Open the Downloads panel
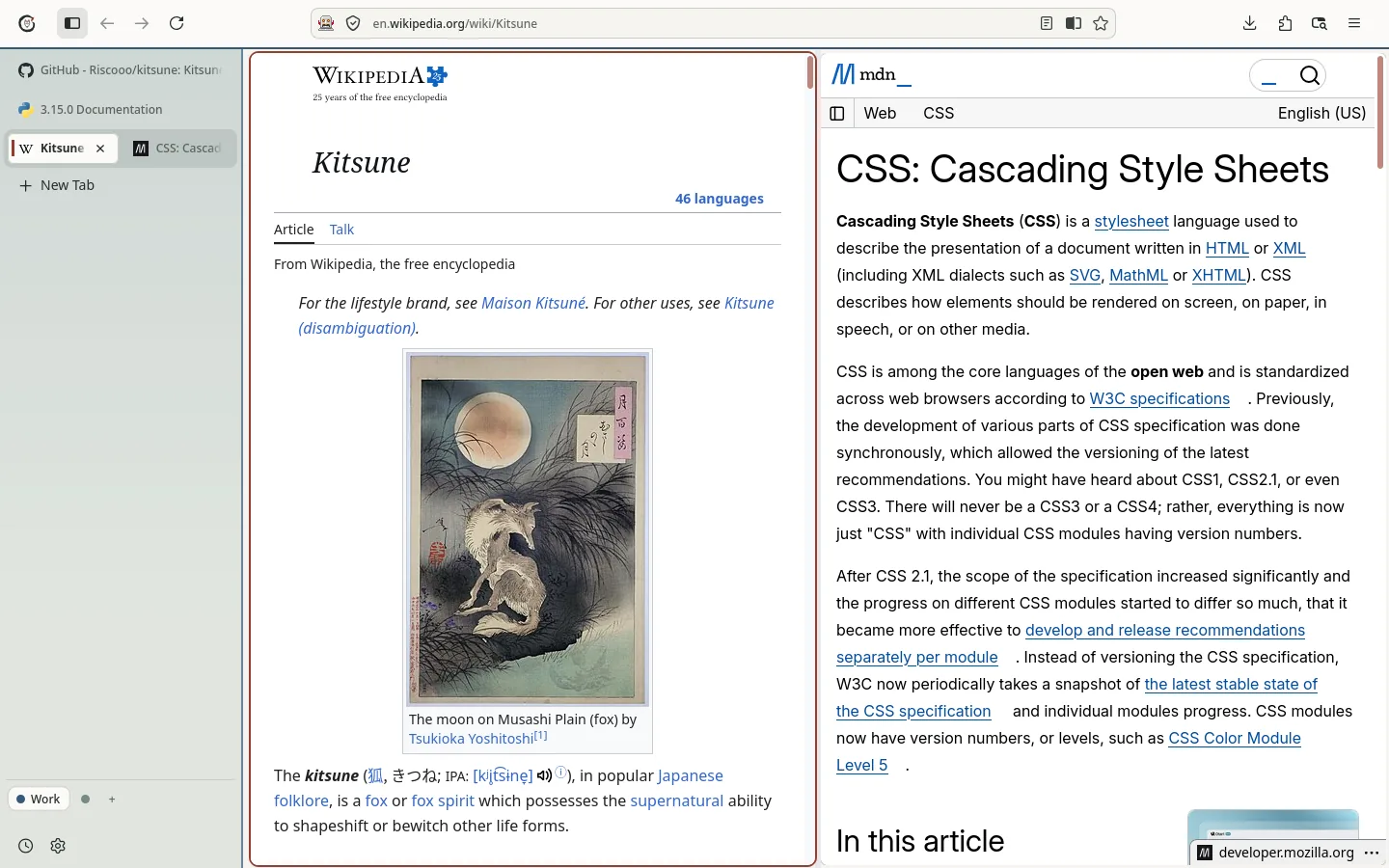Screen dimensions: 1389x868 pyautogui.click(x=1250, y=23)
